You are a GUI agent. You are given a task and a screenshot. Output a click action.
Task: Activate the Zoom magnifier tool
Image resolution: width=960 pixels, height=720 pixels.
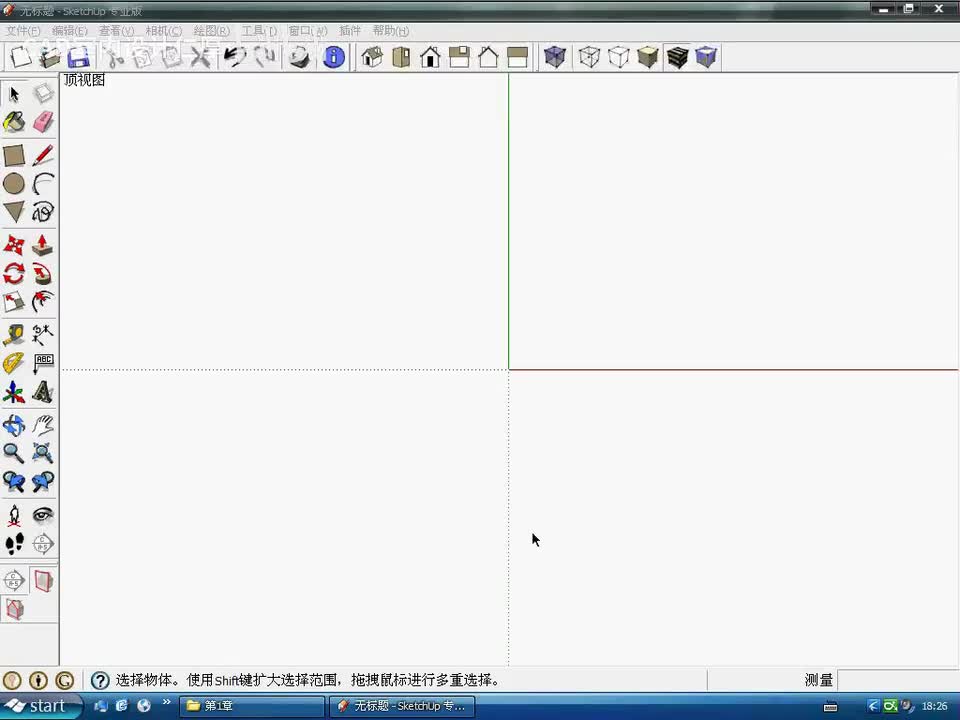(14, 453)
